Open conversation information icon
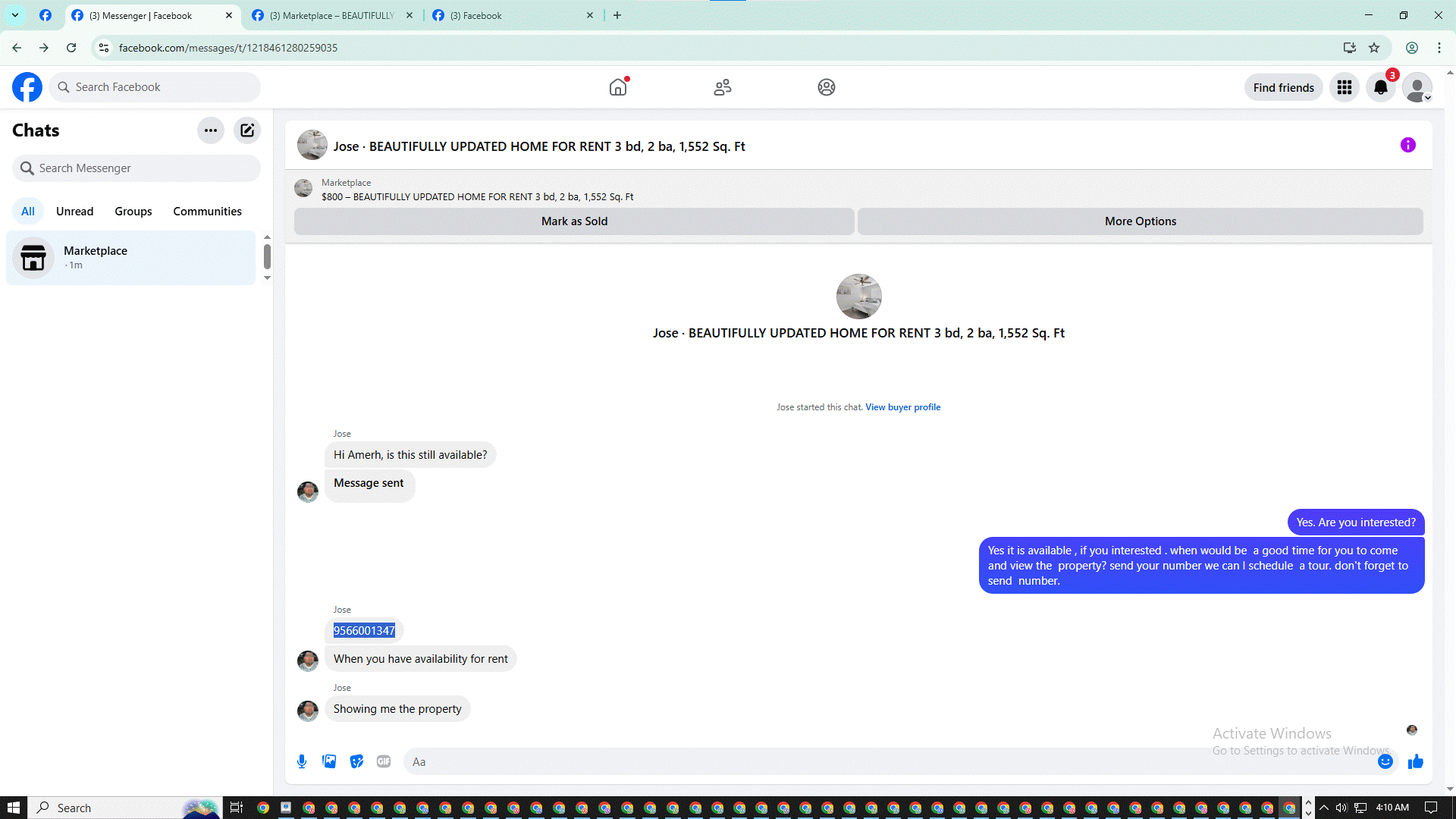 (x=1408, y=145)
